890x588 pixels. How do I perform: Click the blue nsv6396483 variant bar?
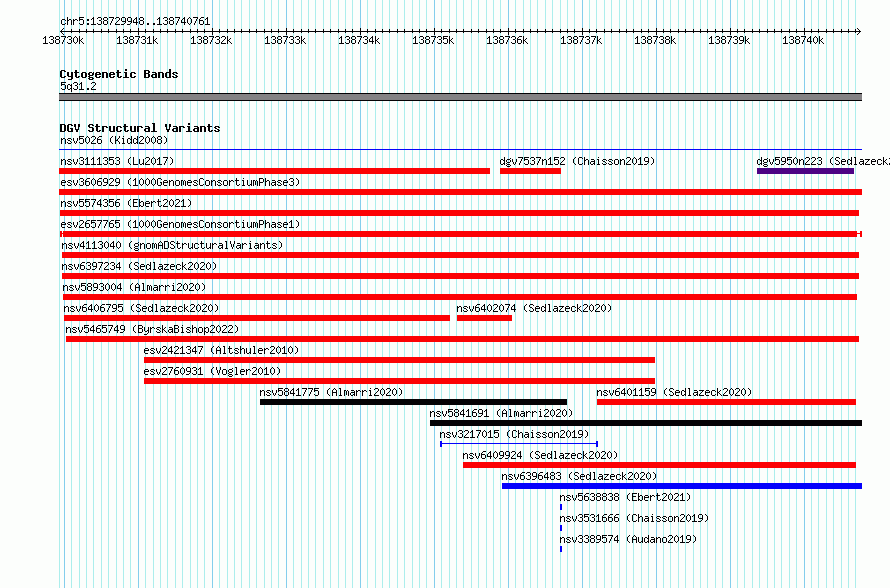click(x=682, y=486)
